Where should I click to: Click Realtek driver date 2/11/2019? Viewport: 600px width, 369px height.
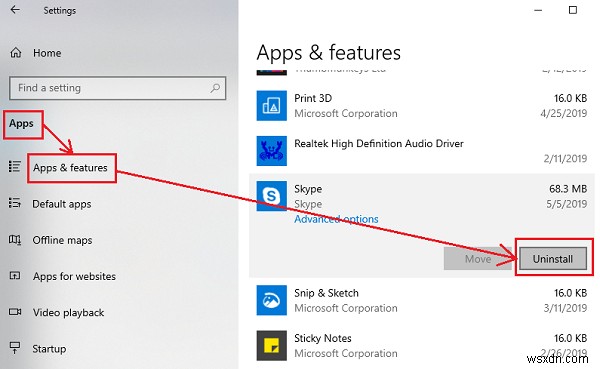tap(565, 158)
